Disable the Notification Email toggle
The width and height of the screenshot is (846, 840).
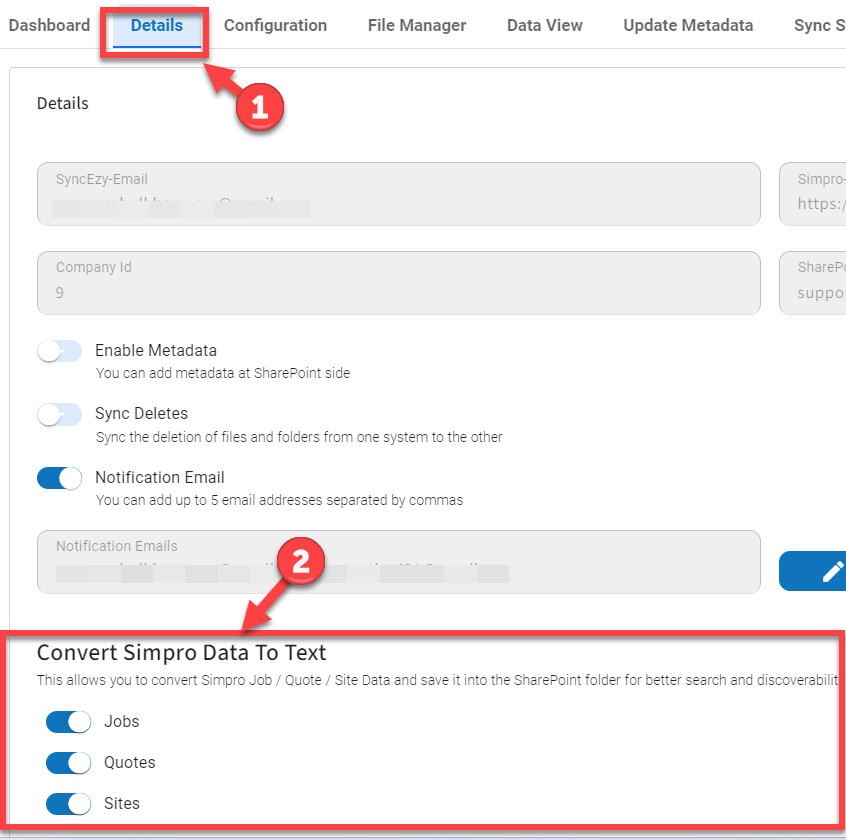59,478
